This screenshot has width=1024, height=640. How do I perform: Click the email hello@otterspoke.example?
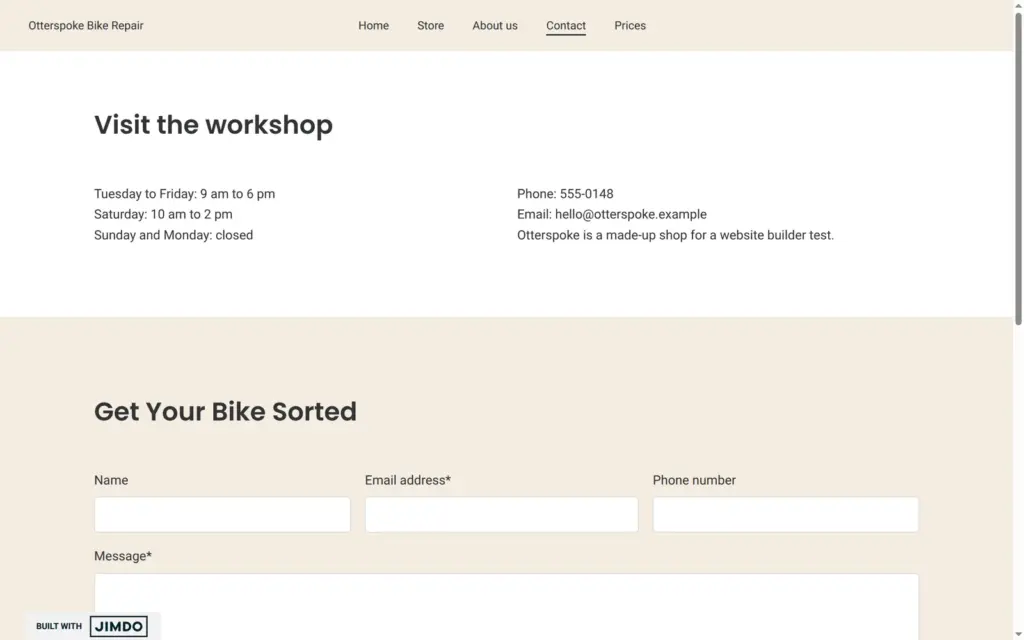pyautogui.click(x=631, y=214)
